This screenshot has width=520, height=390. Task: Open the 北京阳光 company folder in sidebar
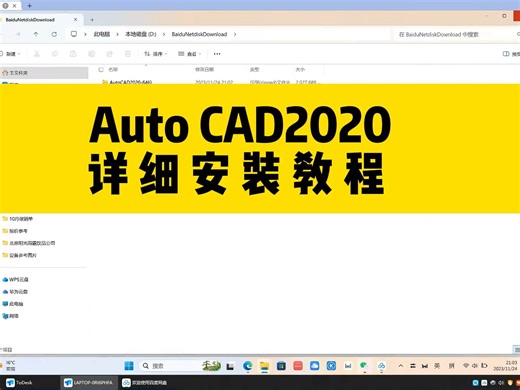[29, 243]
